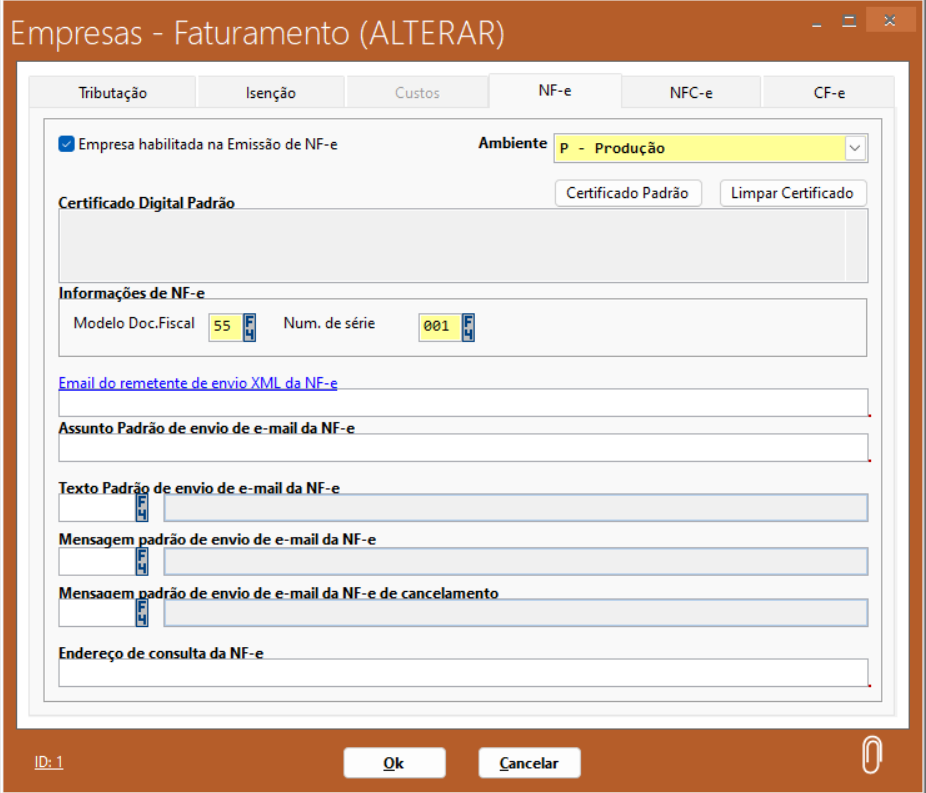Click F4 lookup icon beside Num. de série
Viewport: 926px width, 793px height.
pos(468,327)
